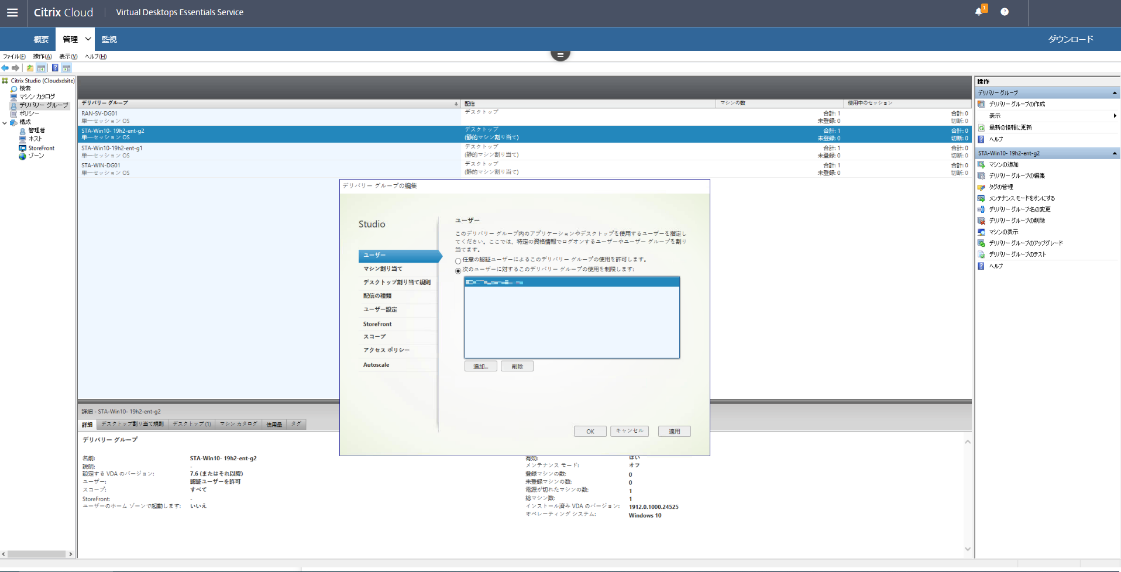Click the round collapse handle below header
Viewport: 1121px width, 572px height.
pos(560,54)
